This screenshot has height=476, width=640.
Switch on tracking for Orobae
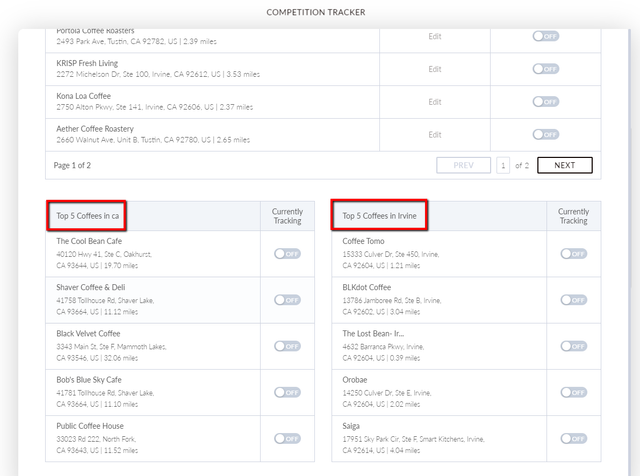point(573,392)
